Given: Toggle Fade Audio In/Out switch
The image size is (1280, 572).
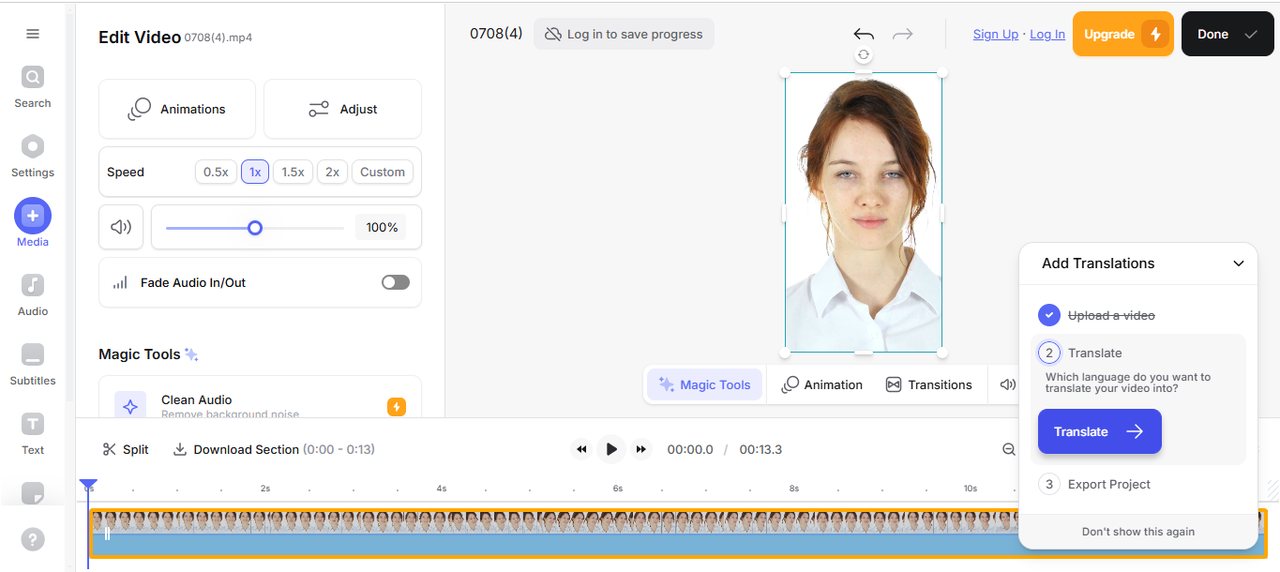Looking at the screenshot, I should click(x=396, y=283).
